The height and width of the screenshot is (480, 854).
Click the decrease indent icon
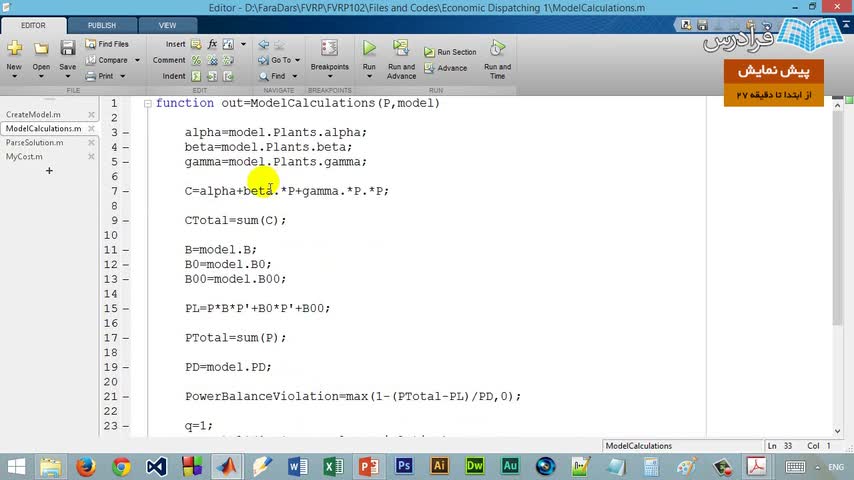[x=228, y=76]
